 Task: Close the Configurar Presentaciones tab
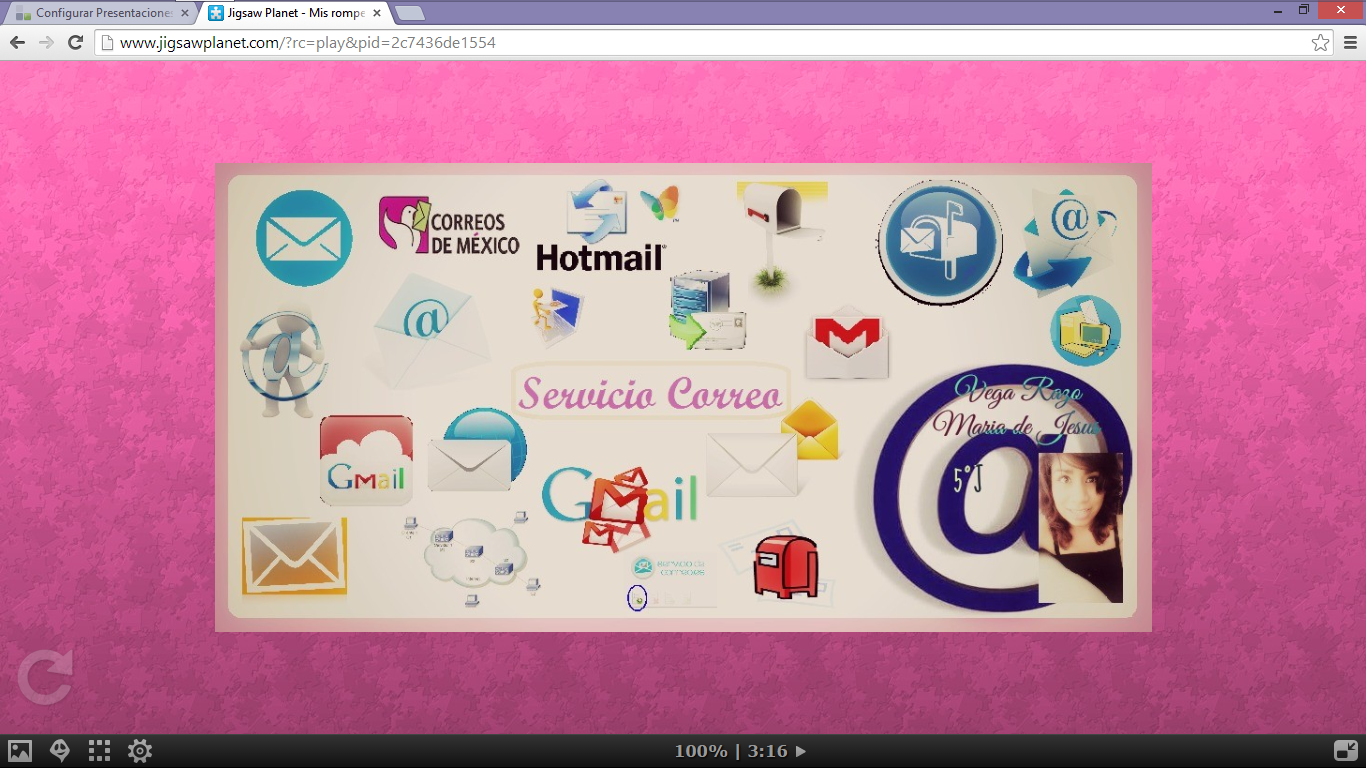point(184,14)
